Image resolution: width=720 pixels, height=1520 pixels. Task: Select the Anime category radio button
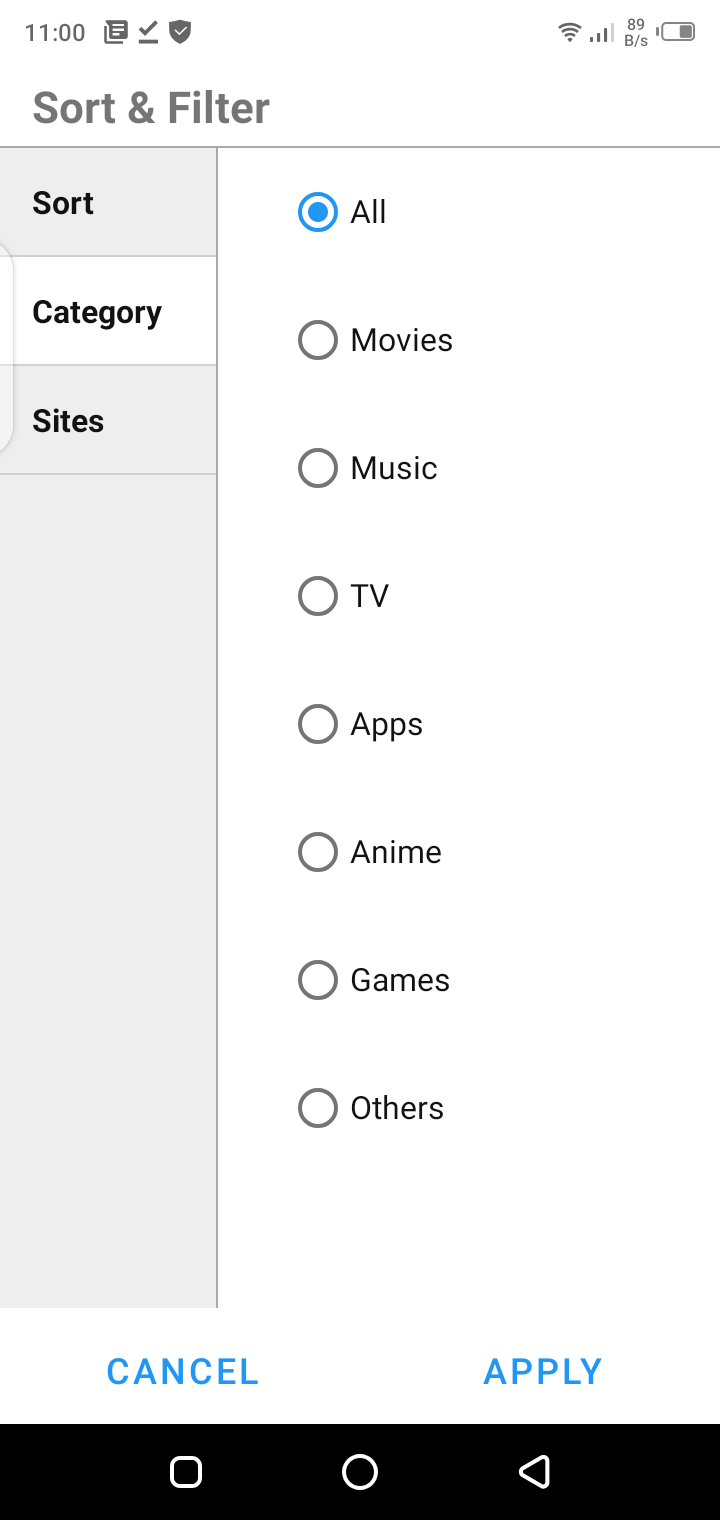(x=318, y=852)
